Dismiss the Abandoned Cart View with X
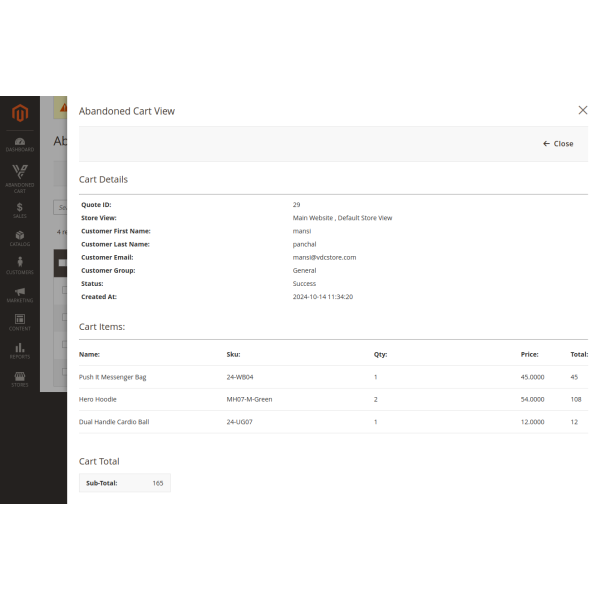Image resolution: width=600 pixels, height=600 pixels. coord(583,110)
